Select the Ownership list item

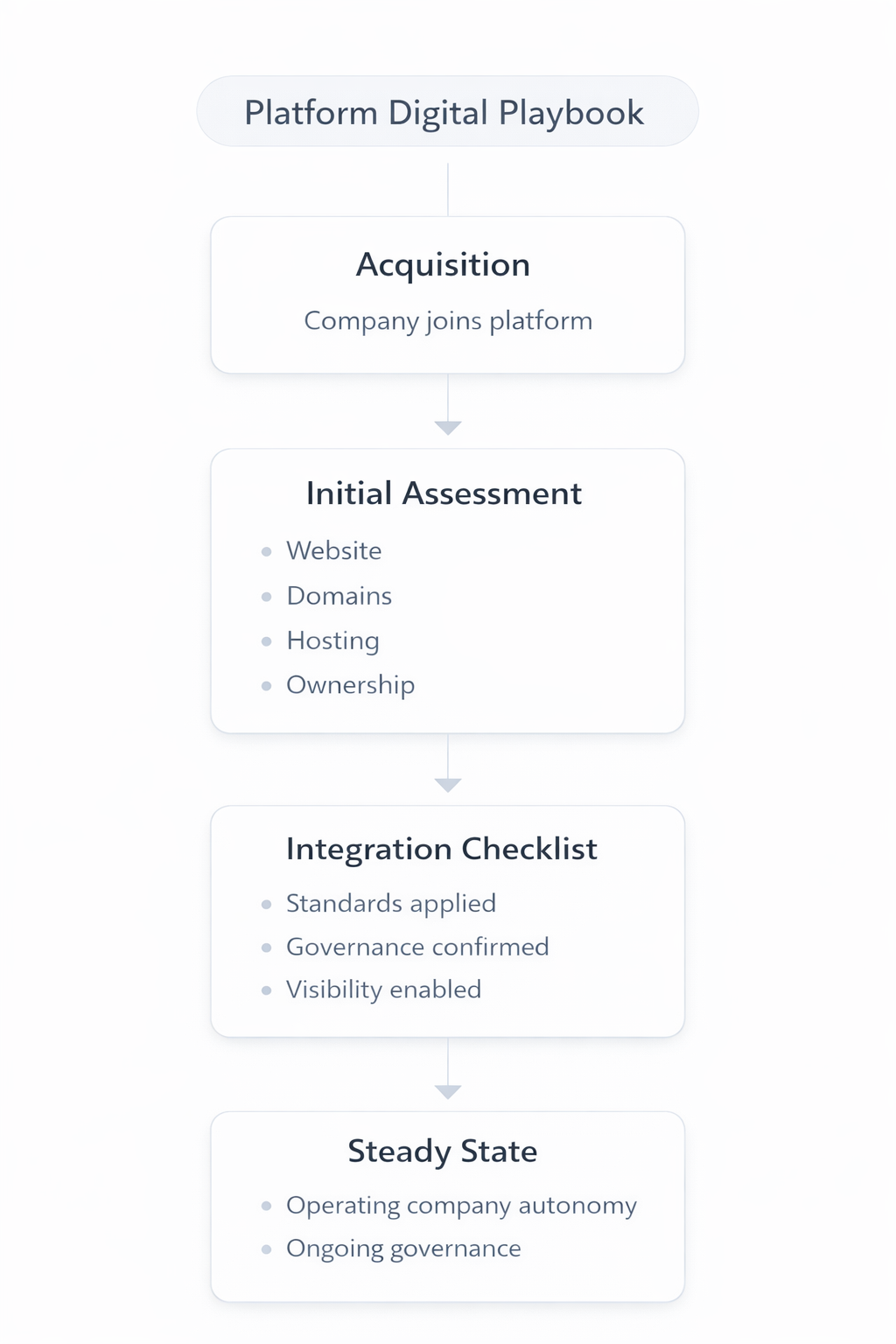[x=351, y=685]
